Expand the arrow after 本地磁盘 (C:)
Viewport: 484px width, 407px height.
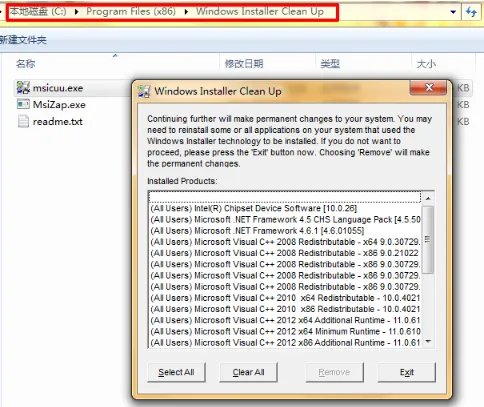pyautogui.click(x=76, y=12)
